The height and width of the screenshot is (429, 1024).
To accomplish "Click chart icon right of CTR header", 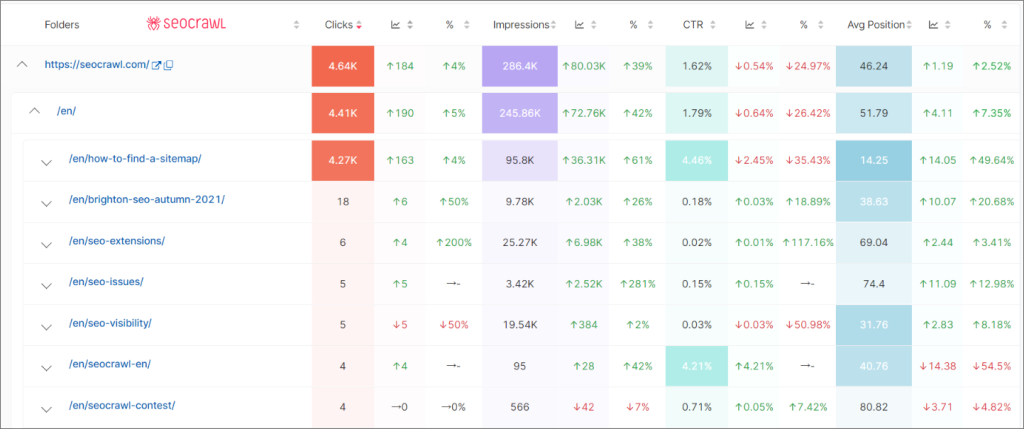I will 751,24.
